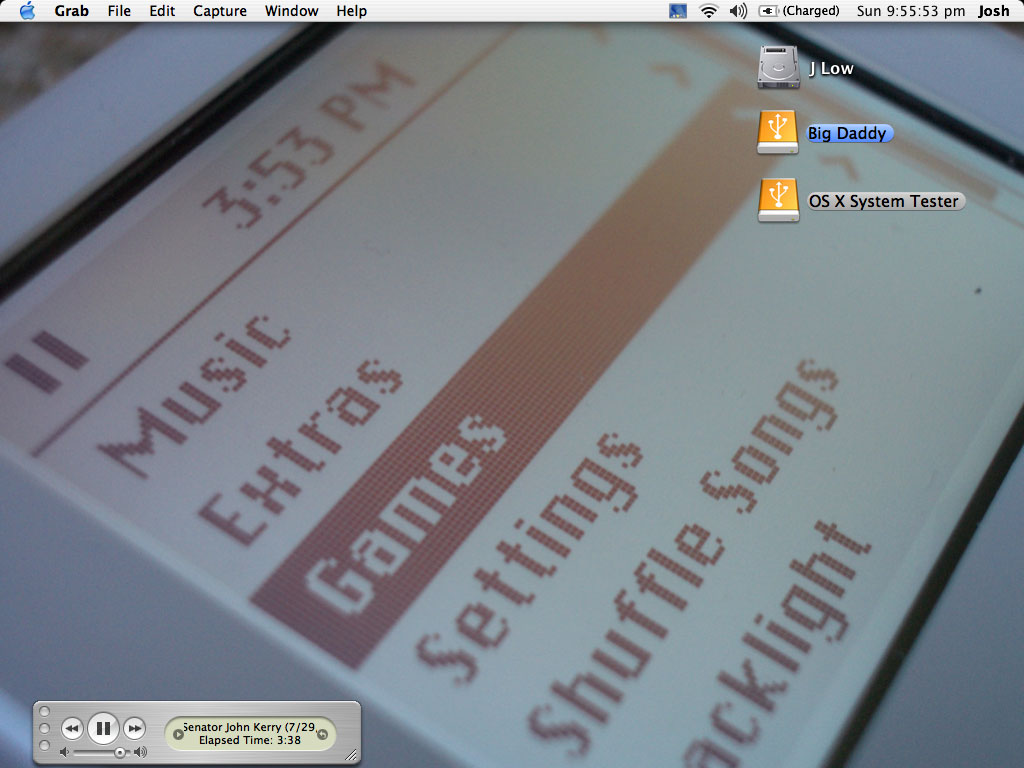Image resolution: width=1024 pixels, height=768 pixels.
Task: Open the Edit menu
Action: (162, 11)
